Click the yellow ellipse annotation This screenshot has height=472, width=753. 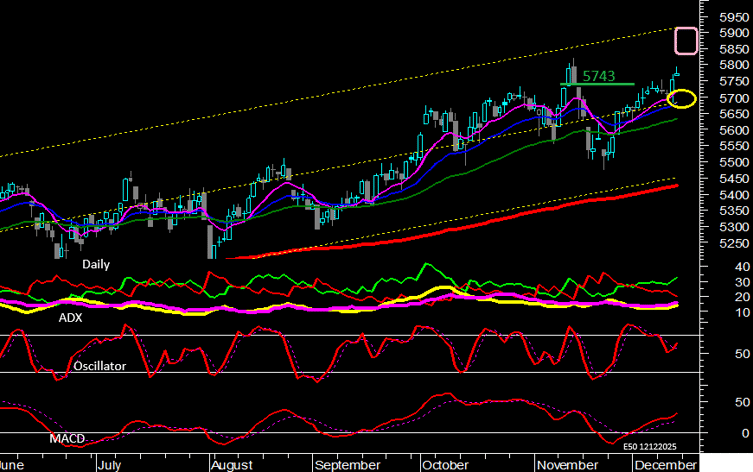[683, 97]
